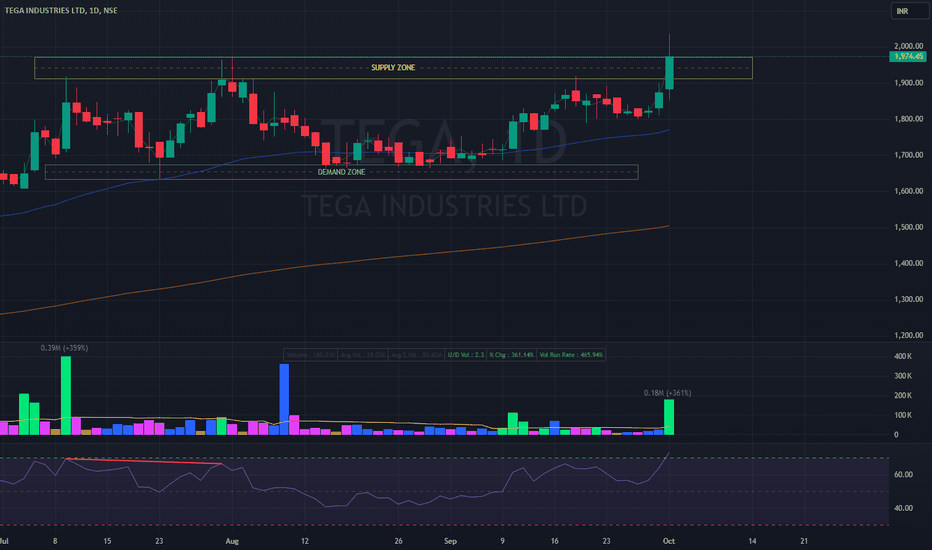Click the 0.18M (+361%) volume label
The width and height of the screenshot is (932, 550).
(x=667, y=393)
